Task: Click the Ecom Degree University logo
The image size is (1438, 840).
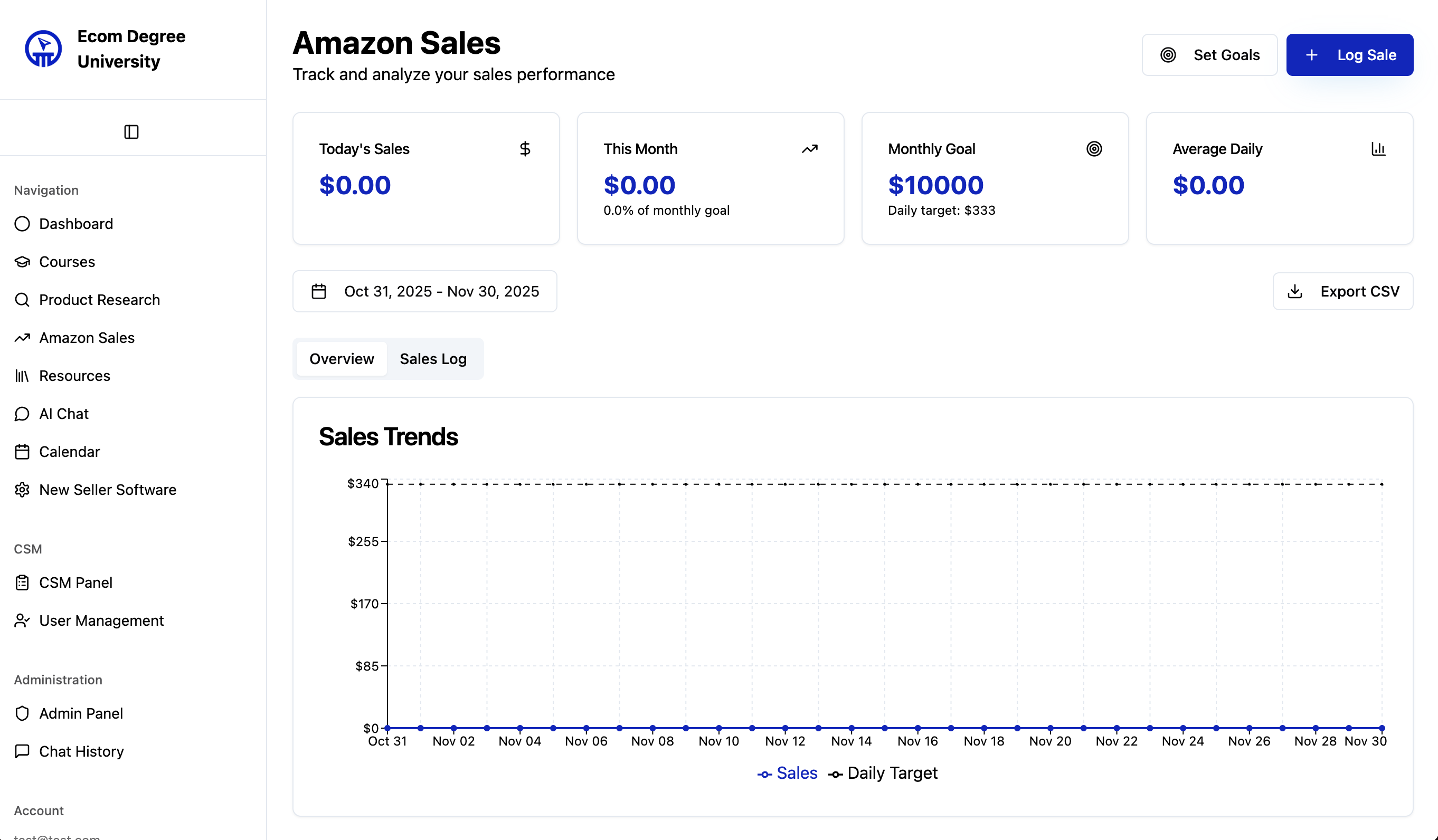Action: point(43,49)
